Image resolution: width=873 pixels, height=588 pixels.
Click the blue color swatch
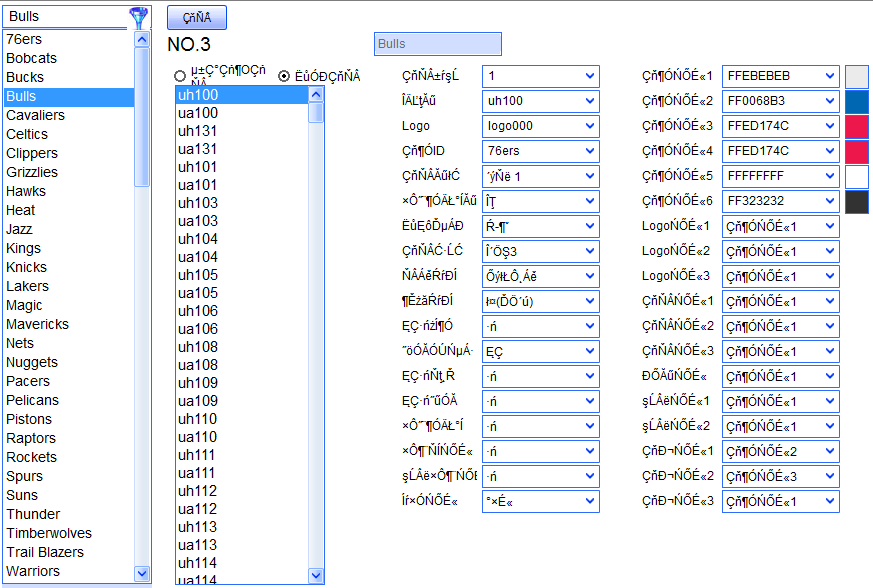point(857,102)
